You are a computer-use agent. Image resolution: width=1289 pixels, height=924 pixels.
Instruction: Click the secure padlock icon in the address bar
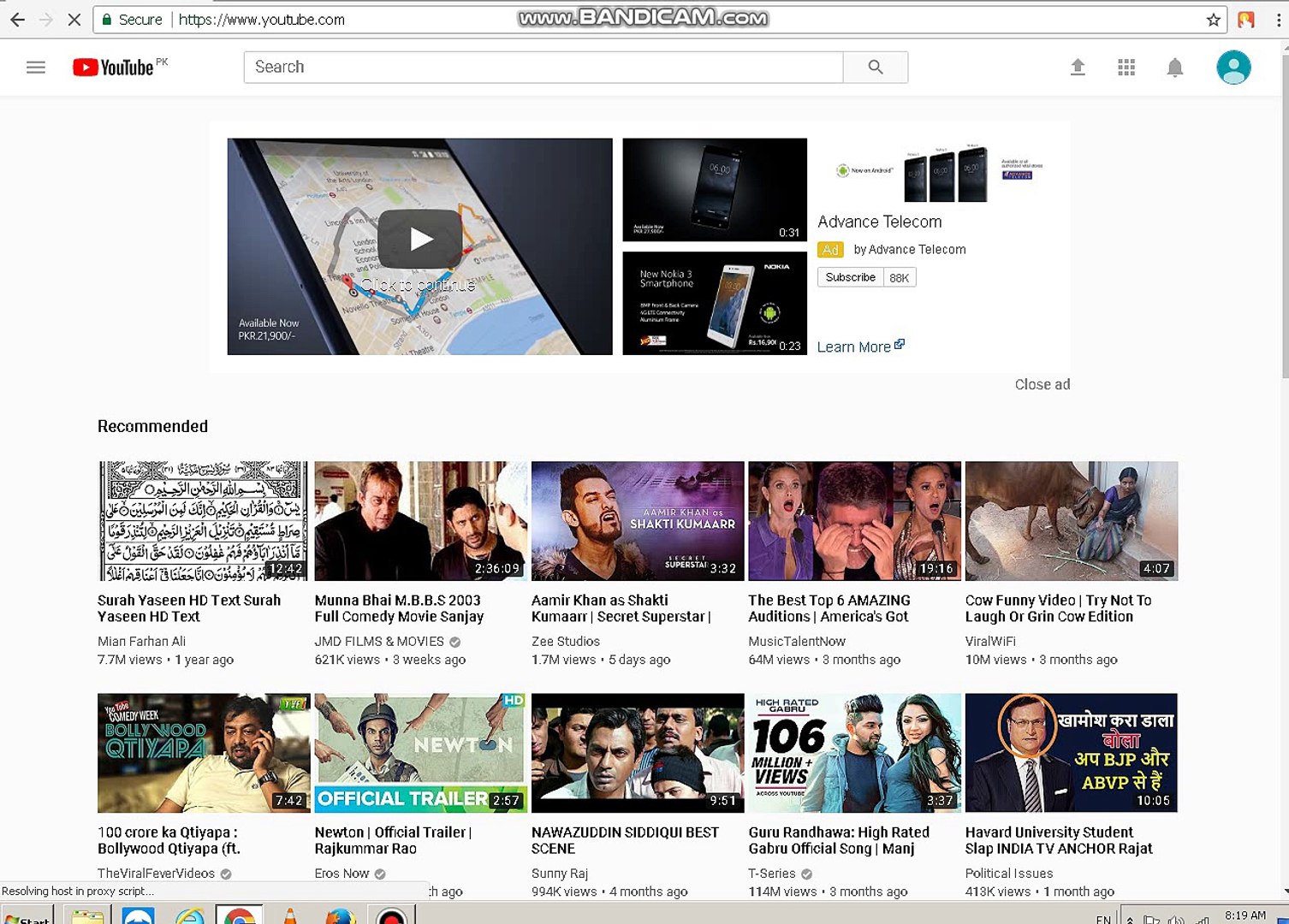tap(107, 20)
